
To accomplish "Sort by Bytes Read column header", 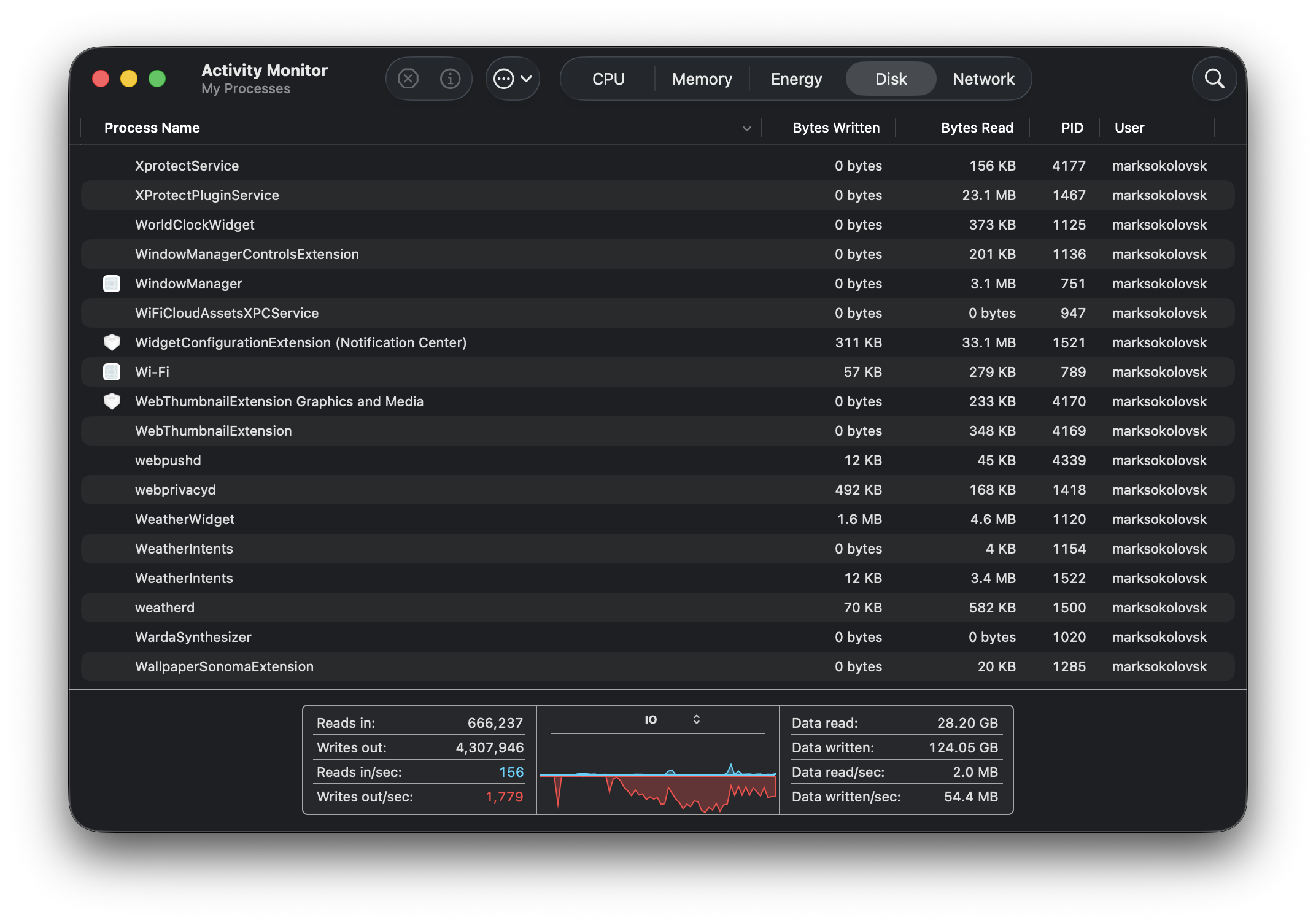I will 977,128.
